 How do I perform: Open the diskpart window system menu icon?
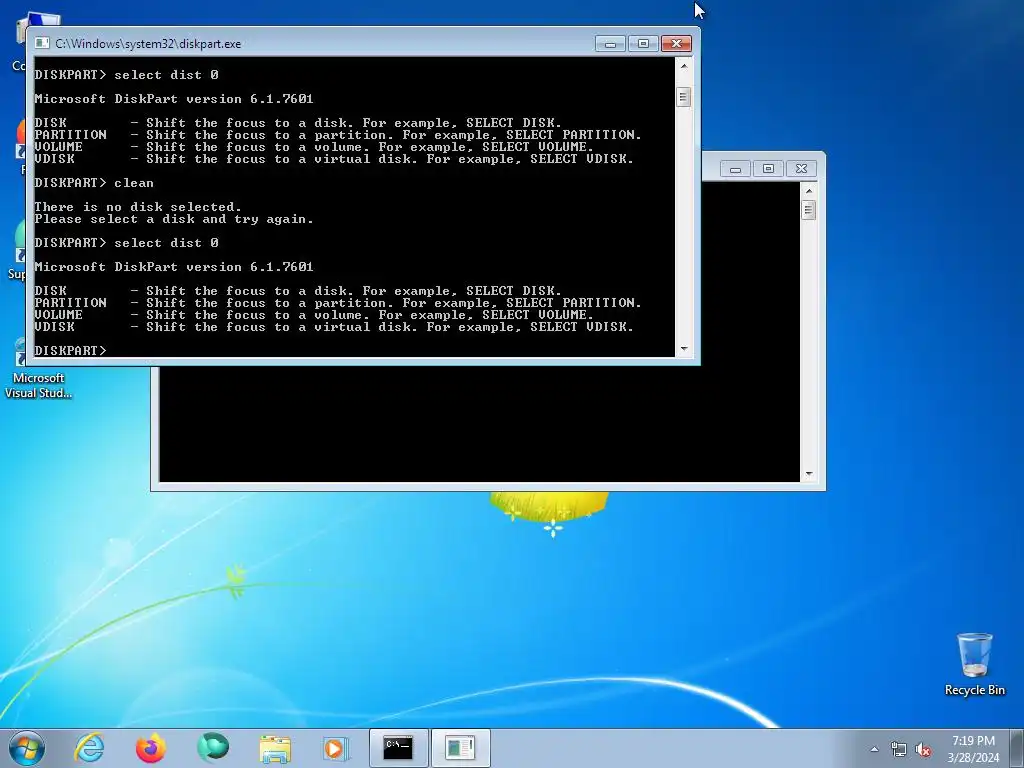click(x=42, y=43)
